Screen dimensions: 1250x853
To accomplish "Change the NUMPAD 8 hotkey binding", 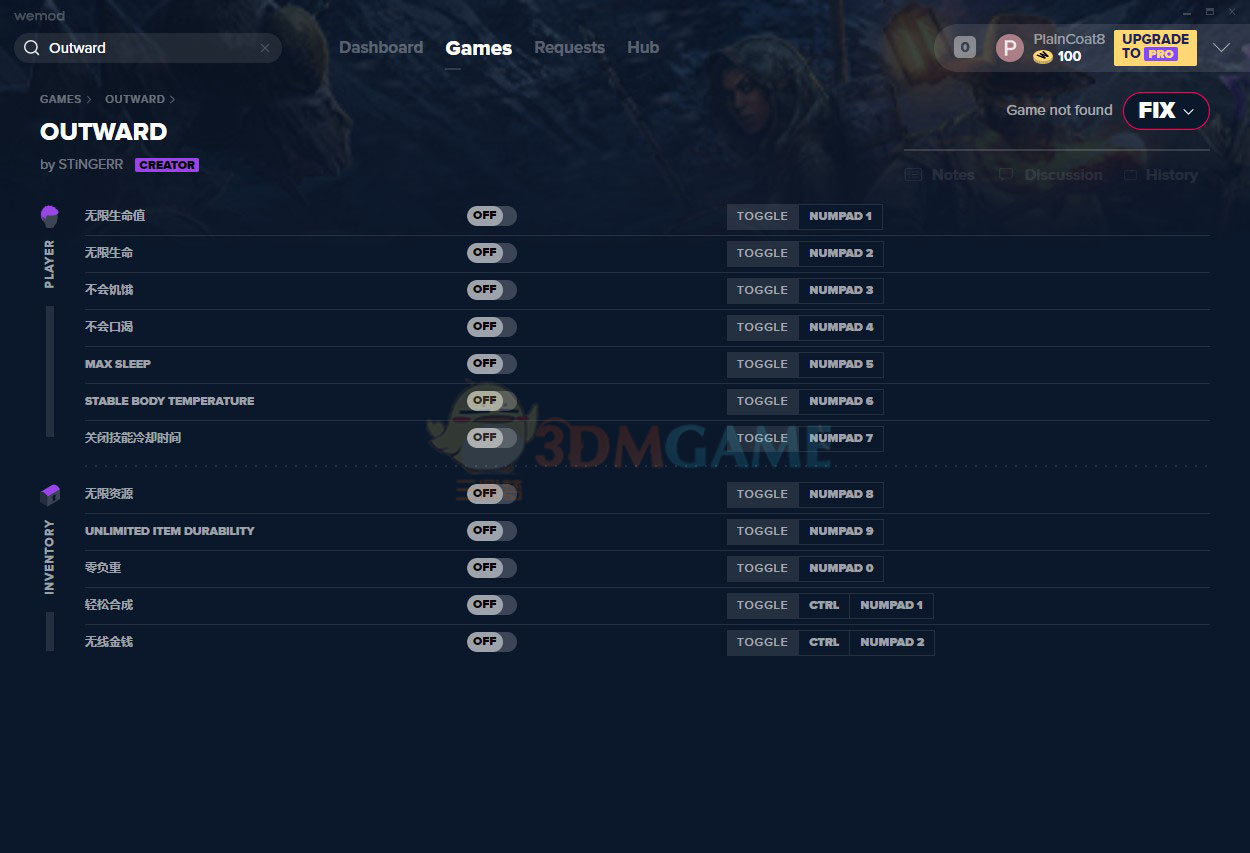I will point(841,494).
